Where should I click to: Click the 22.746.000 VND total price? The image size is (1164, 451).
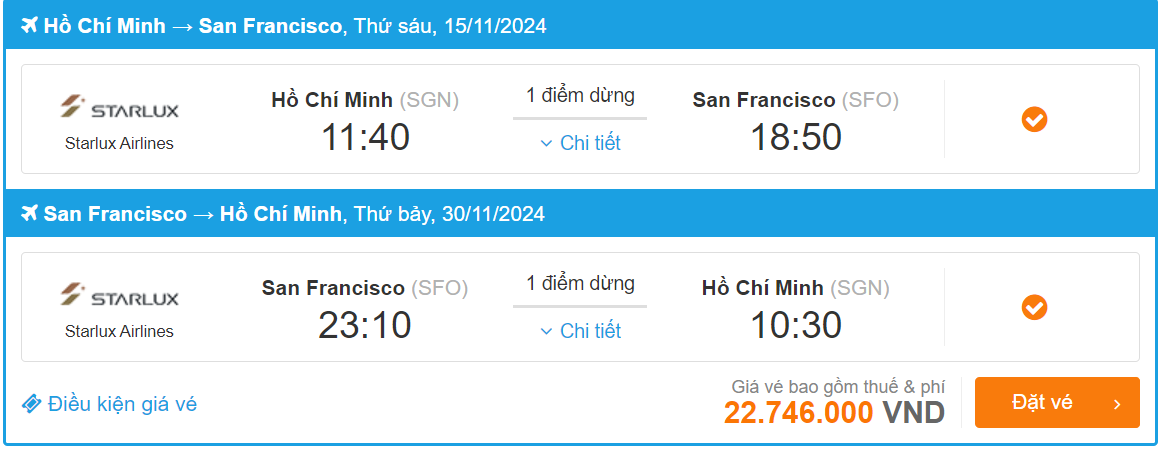834,412
